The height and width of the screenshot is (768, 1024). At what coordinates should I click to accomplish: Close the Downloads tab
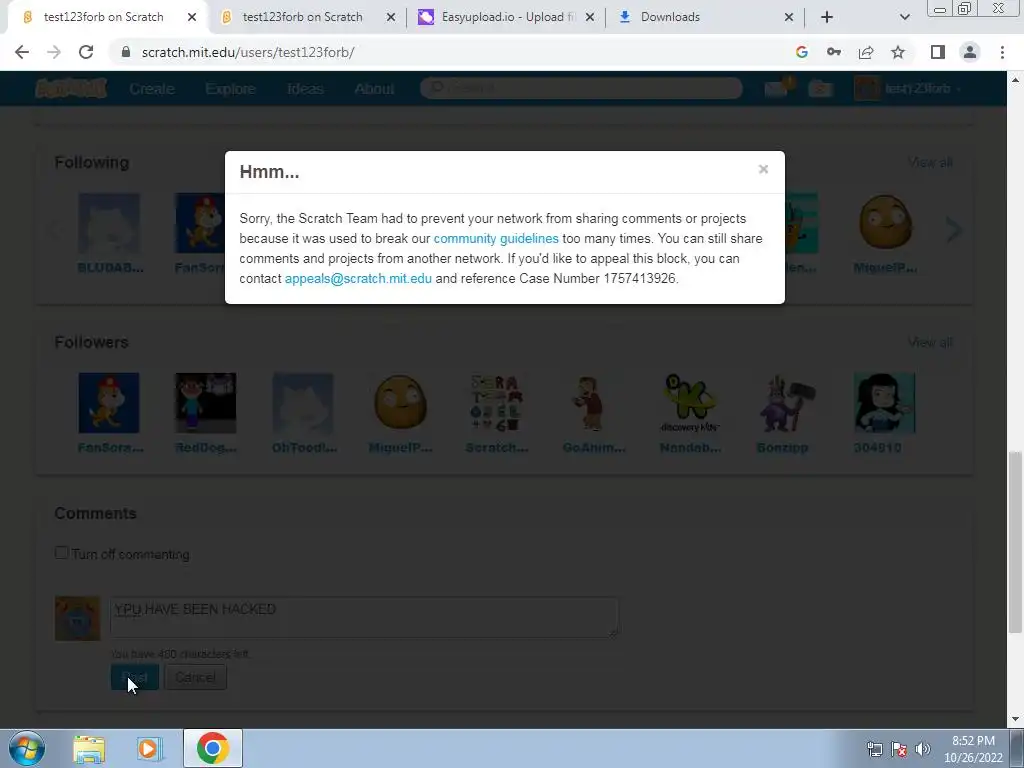click(789, 17)
